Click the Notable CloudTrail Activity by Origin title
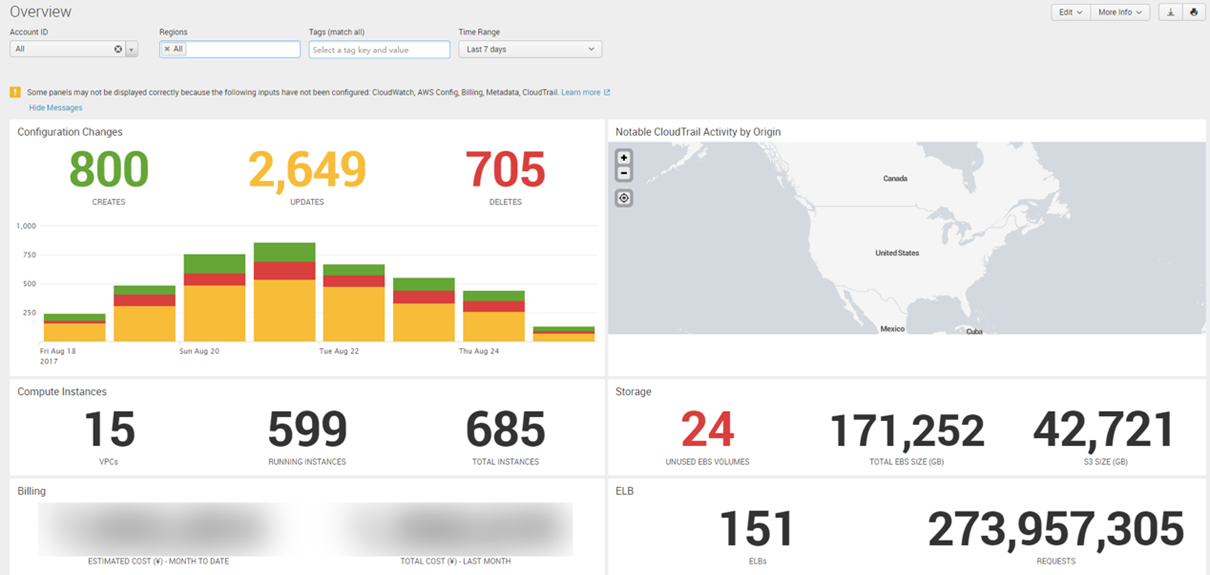1210x575 pixels. [698, 132]
